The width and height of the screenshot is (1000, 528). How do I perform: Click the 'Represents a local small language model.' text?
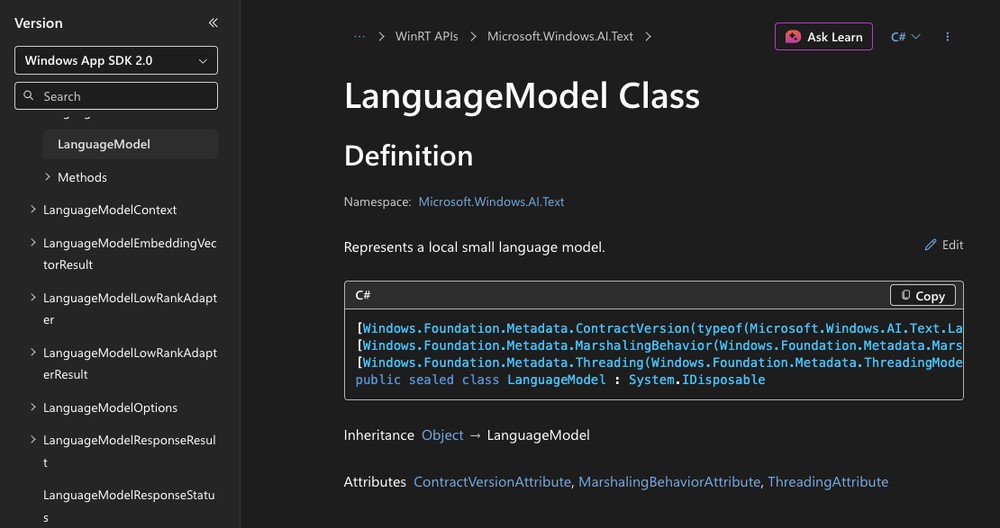474,247
